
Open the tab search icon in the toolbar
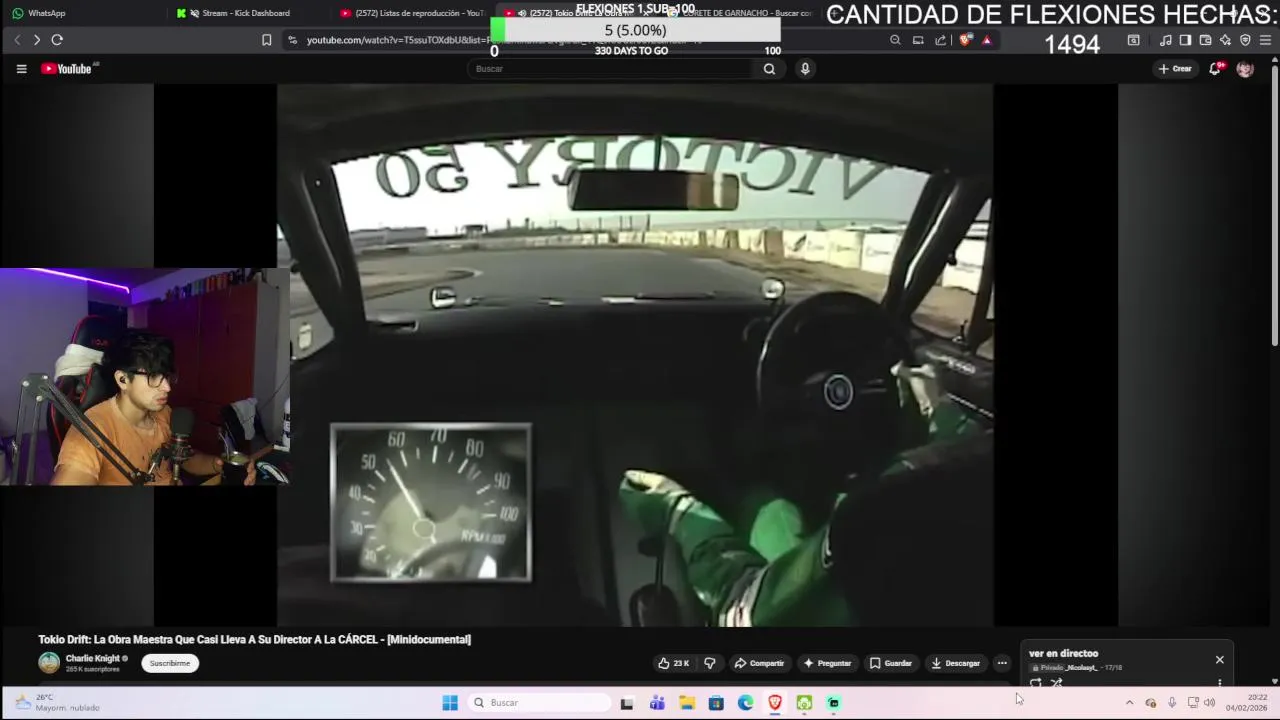1133,40
